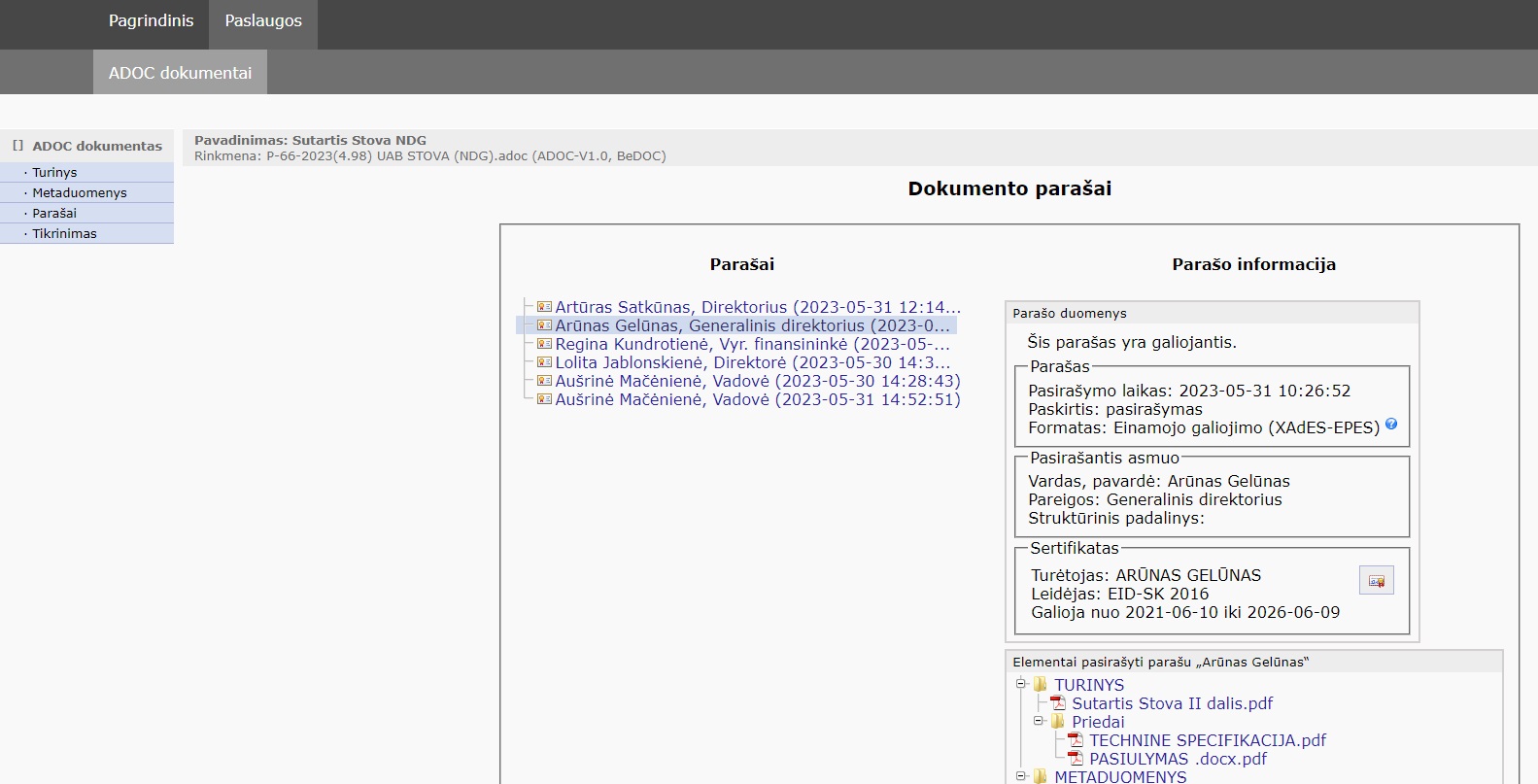Click the view certificate icon button
The height and width of the screenshot is (784, 1538).
click(x=1376, y=580)
